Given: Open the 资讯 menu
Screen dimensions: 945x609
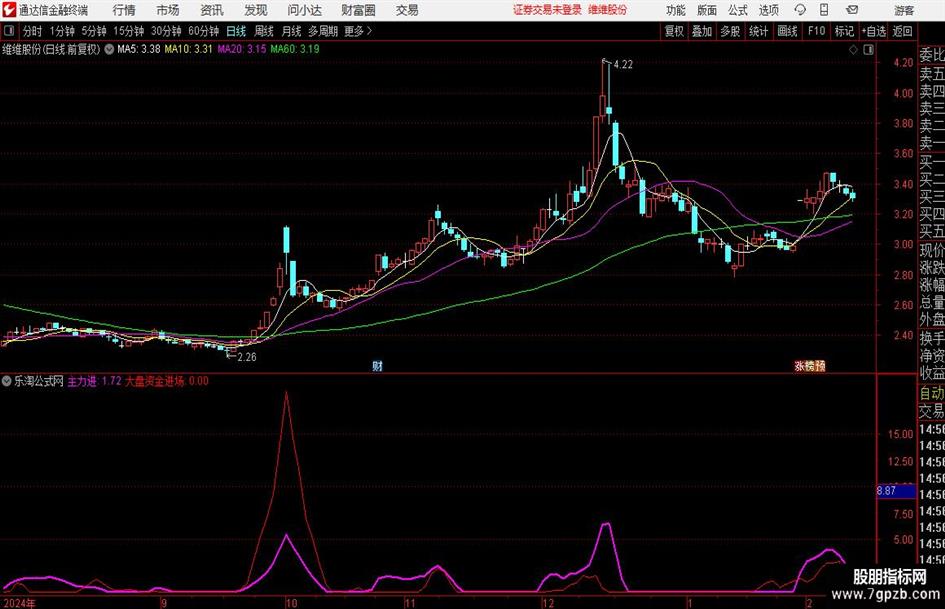Looking at the screenshot, I should point(212,10).
